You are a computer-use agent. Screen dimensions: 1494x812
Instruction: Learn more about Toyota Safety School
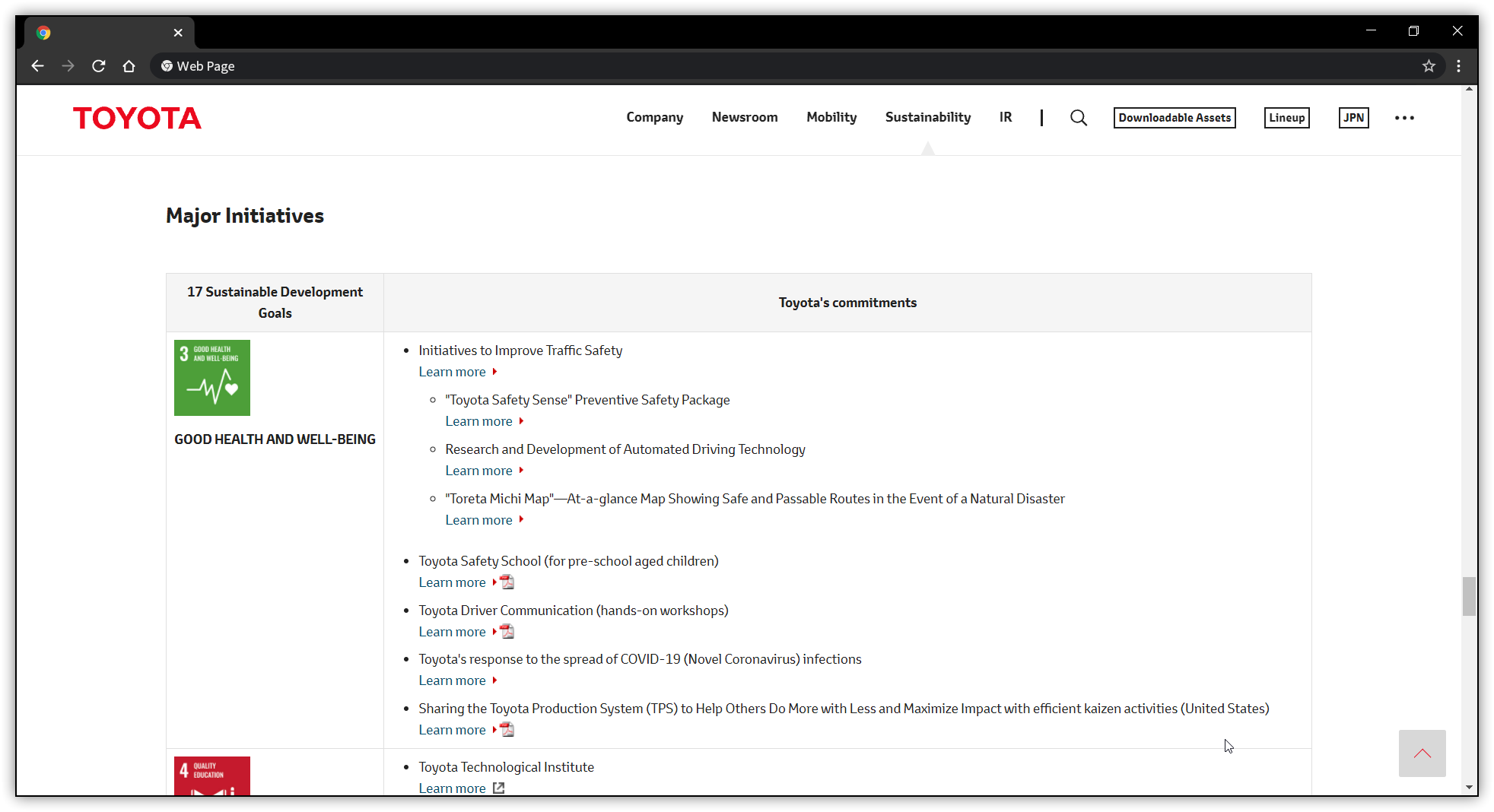click(452, 582)
